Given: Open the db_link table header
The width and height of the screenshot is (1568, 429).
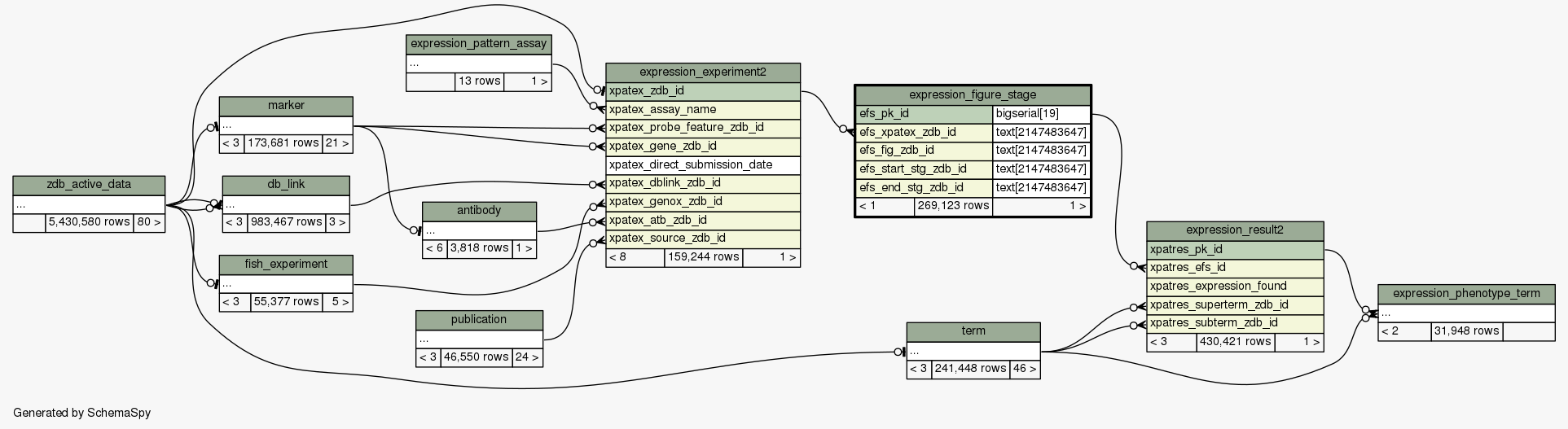Looking at the screenshot, I should point(286,185).
